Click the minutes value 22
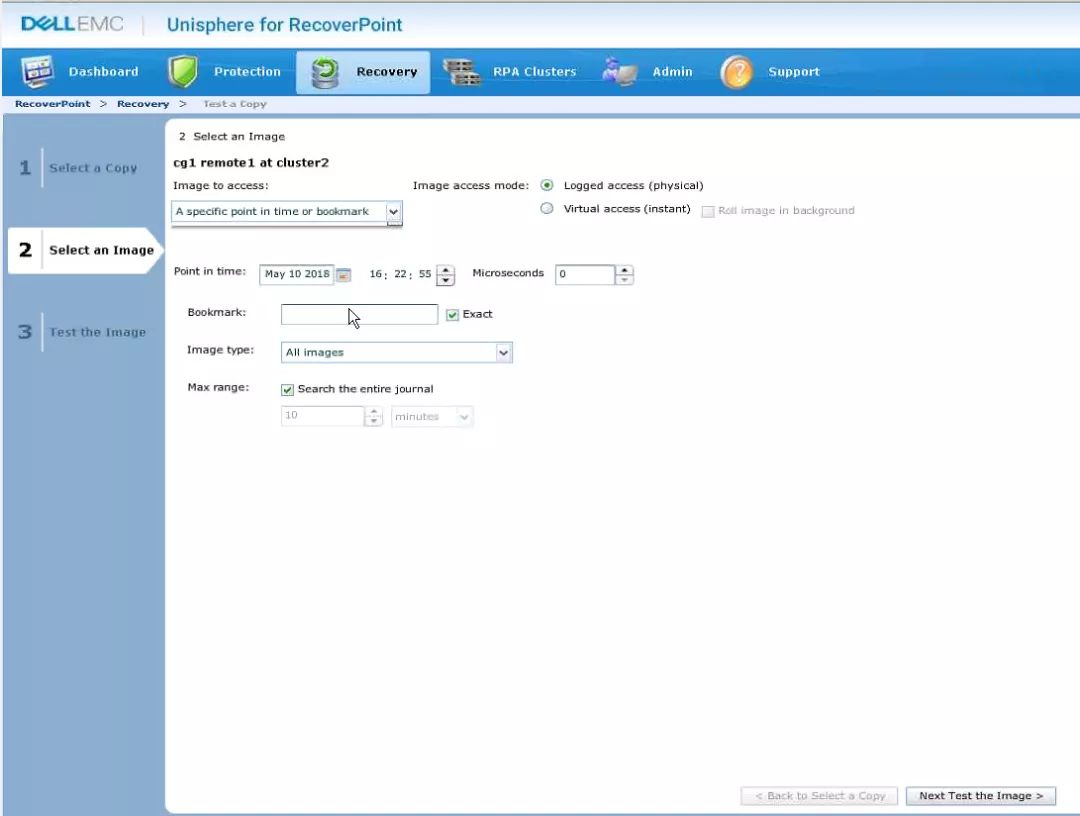Image resolution: width=1080 pixels, height=816 pixels. (400, 274)
